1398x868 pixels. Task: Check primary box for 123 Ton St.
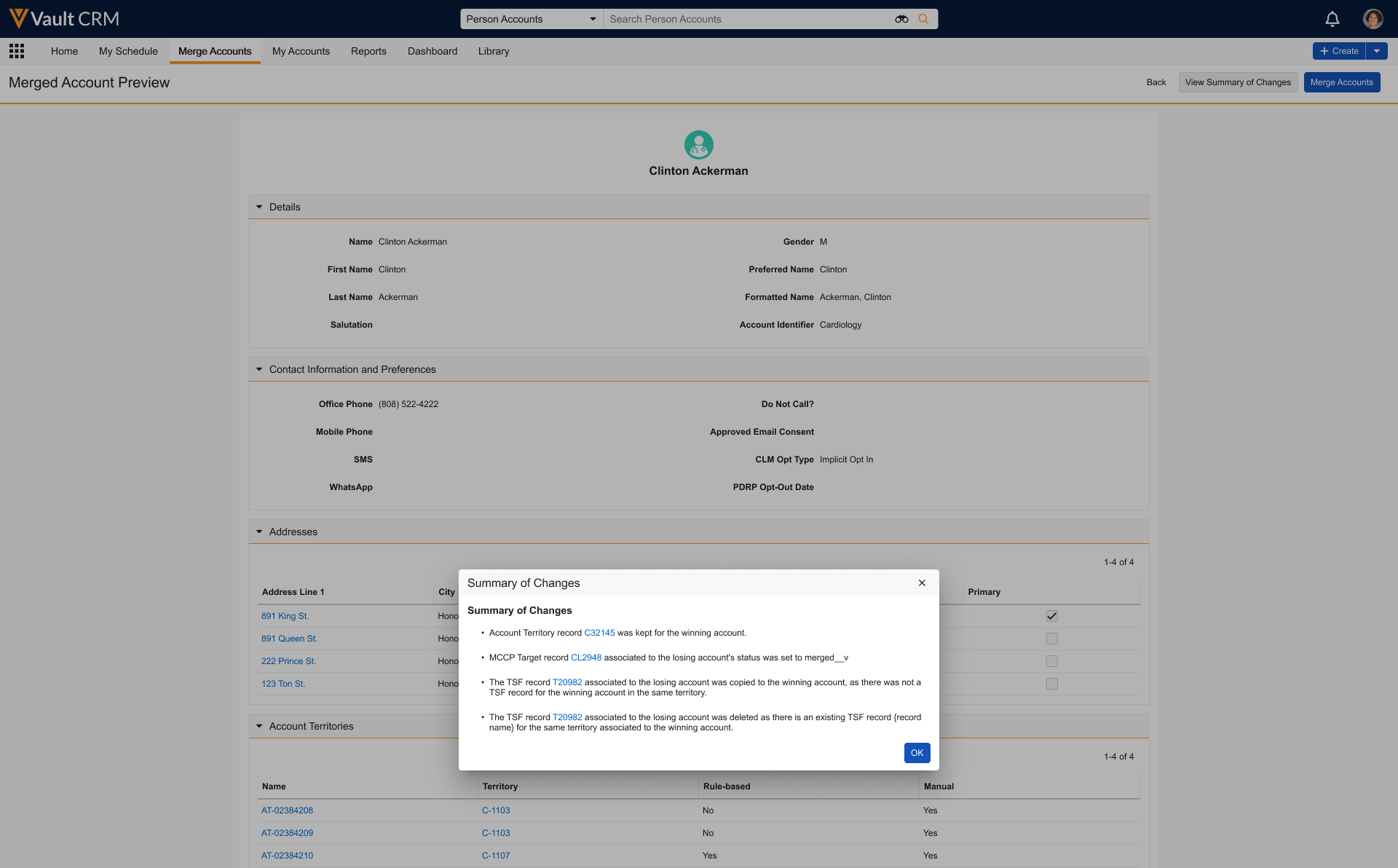click(1051, 684)
